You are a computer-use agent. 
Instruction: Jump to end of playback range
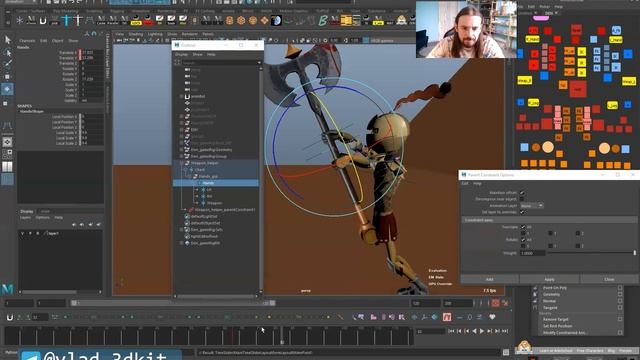pyautogui.click(x=505, y=331)
